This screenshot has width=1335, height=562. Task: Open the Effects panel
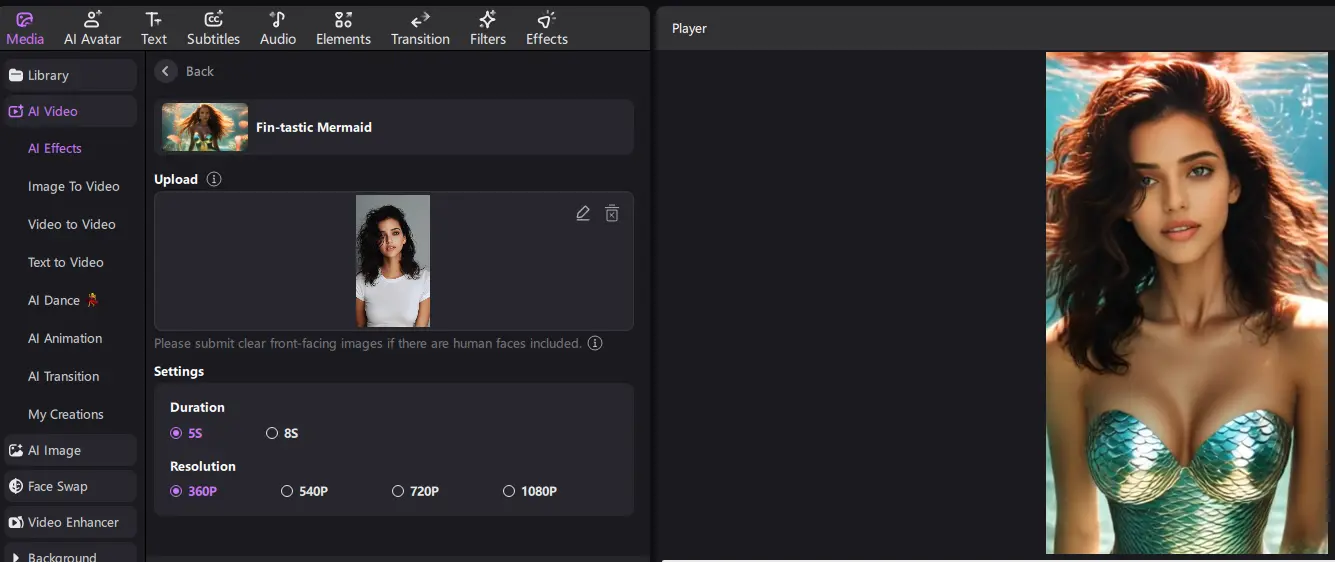[546, 28]
